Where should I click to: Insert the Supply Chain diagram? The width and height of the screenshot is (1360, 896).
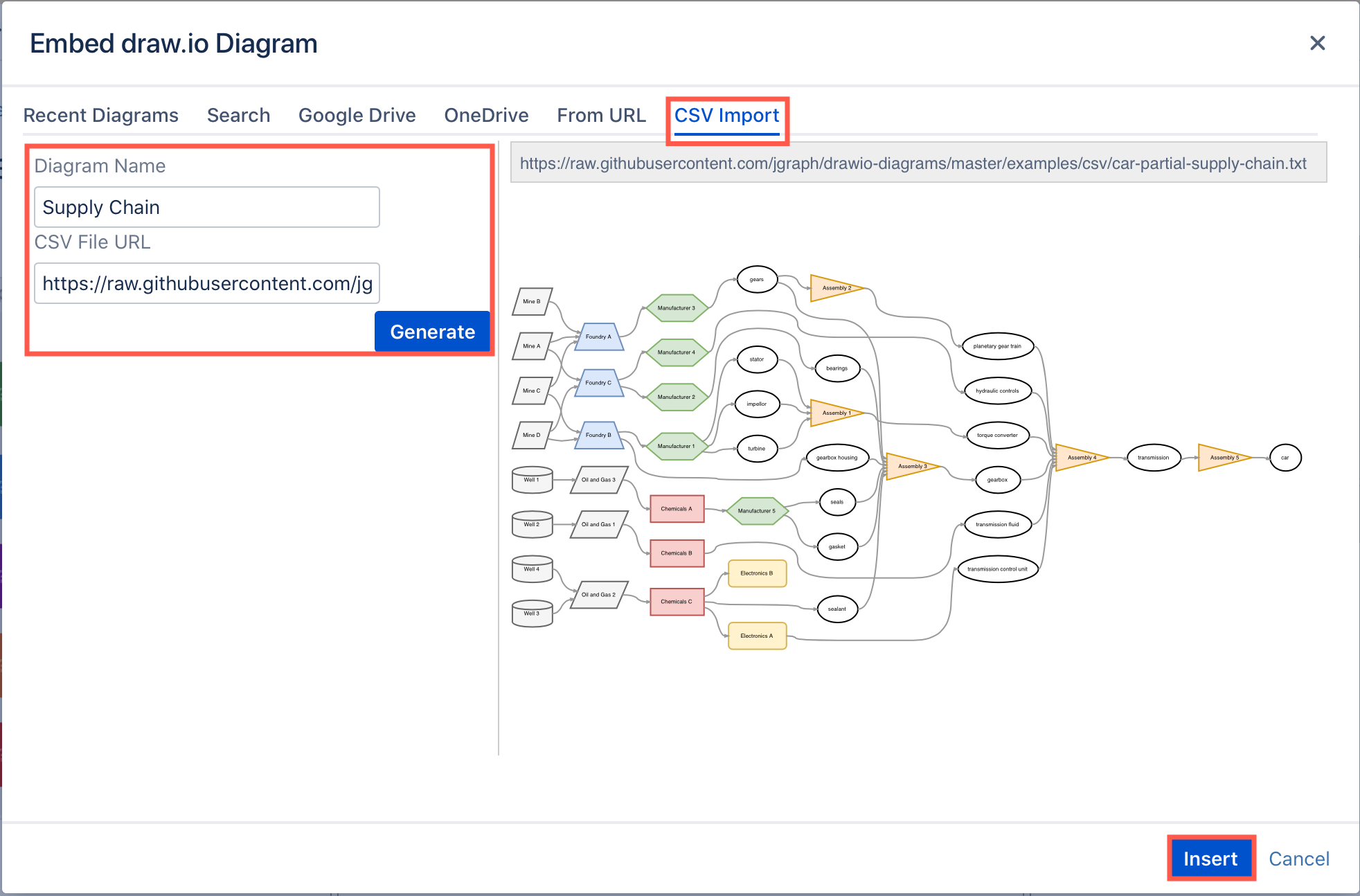(x=1210, y=859)
